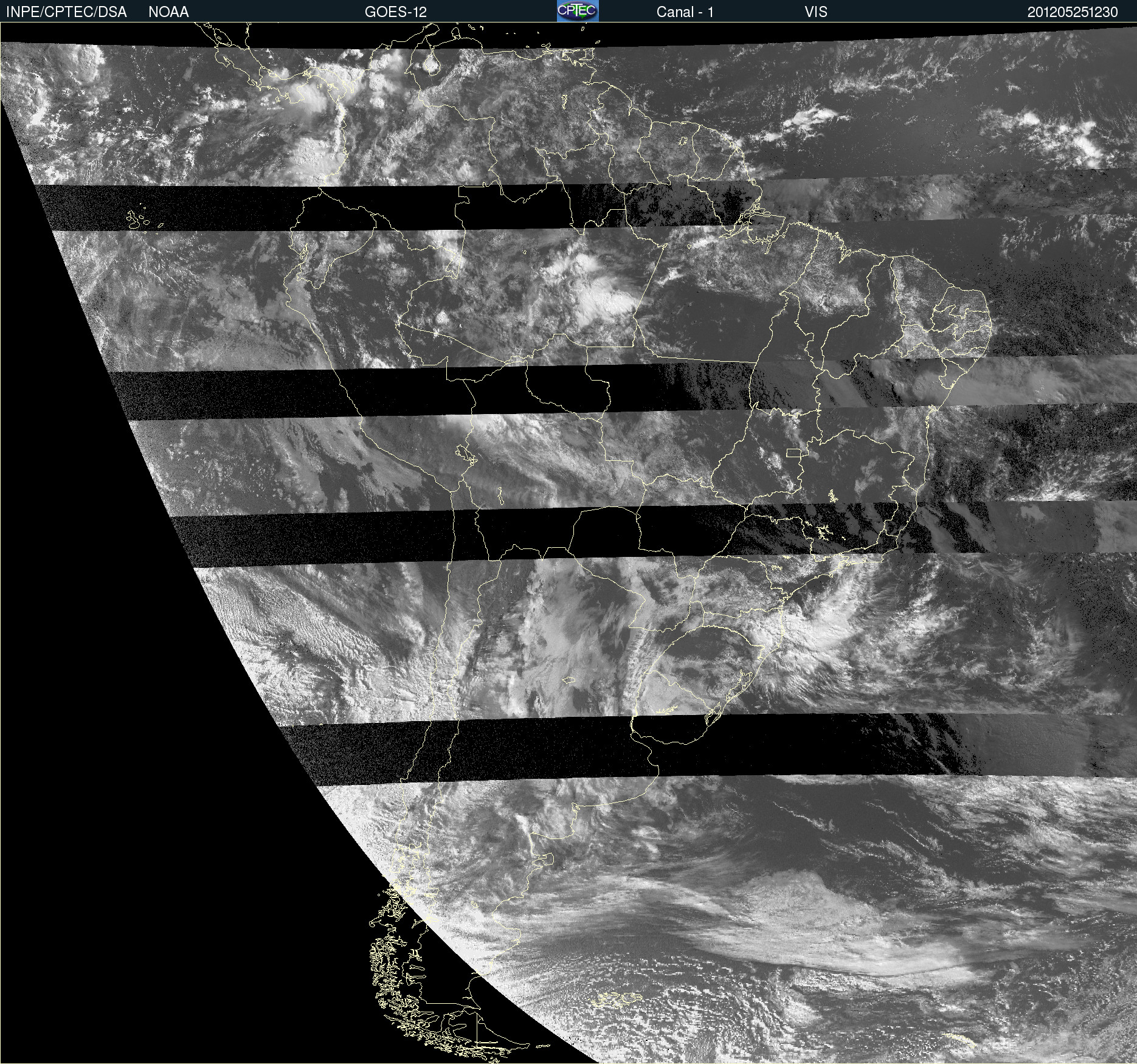Click the Canal - 1 channel label
This screenshot has height=1064, width=1137.
click(685, 12)
